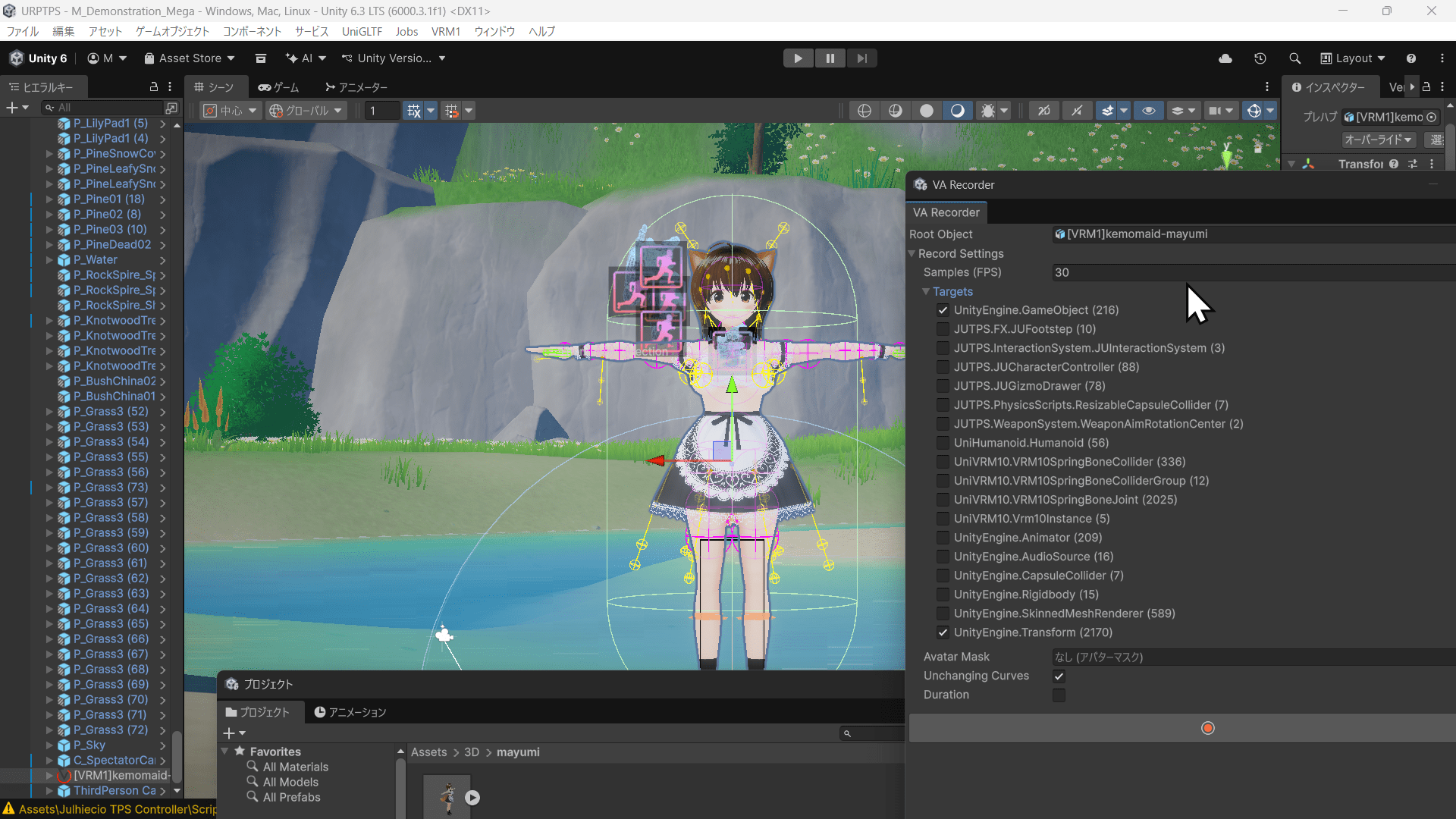This screenshot has width=1456, height=819.
Task: Open the Undo History icon
Action: (x=1260, y=58)
